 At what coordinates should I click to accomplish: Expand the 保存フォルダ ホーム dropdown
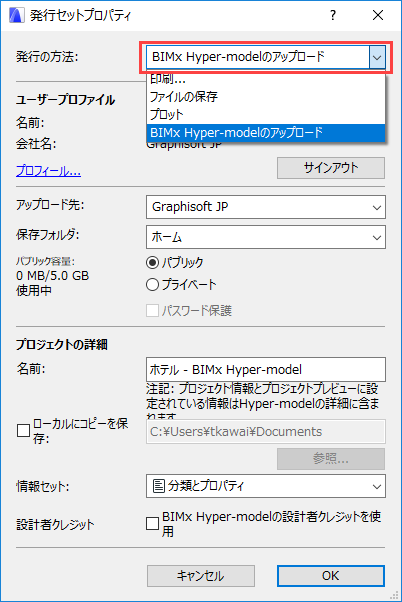click(266, 237)
